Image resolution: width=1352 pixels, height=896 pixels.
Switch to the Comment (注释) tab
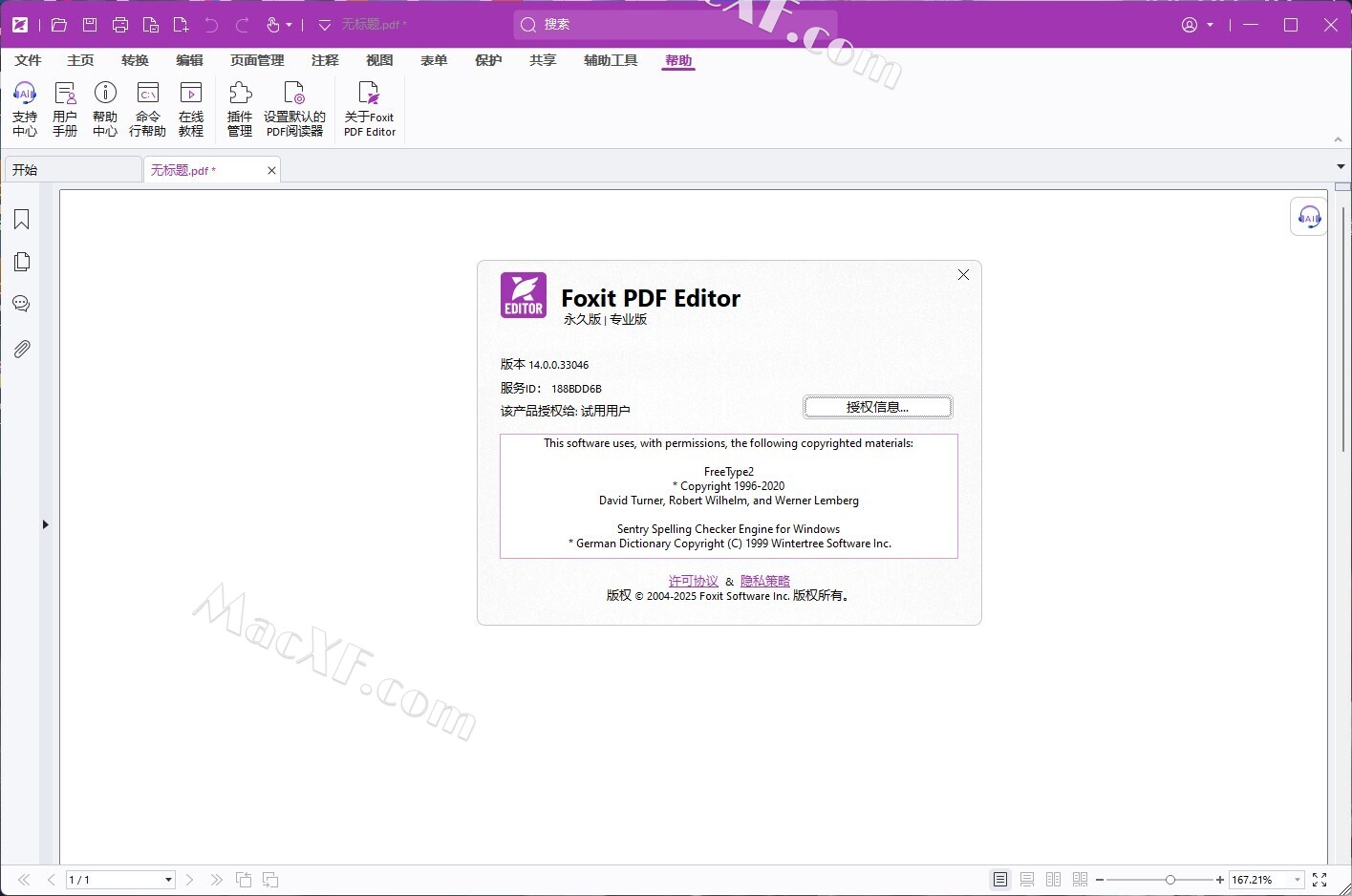(x=325, y=60)
